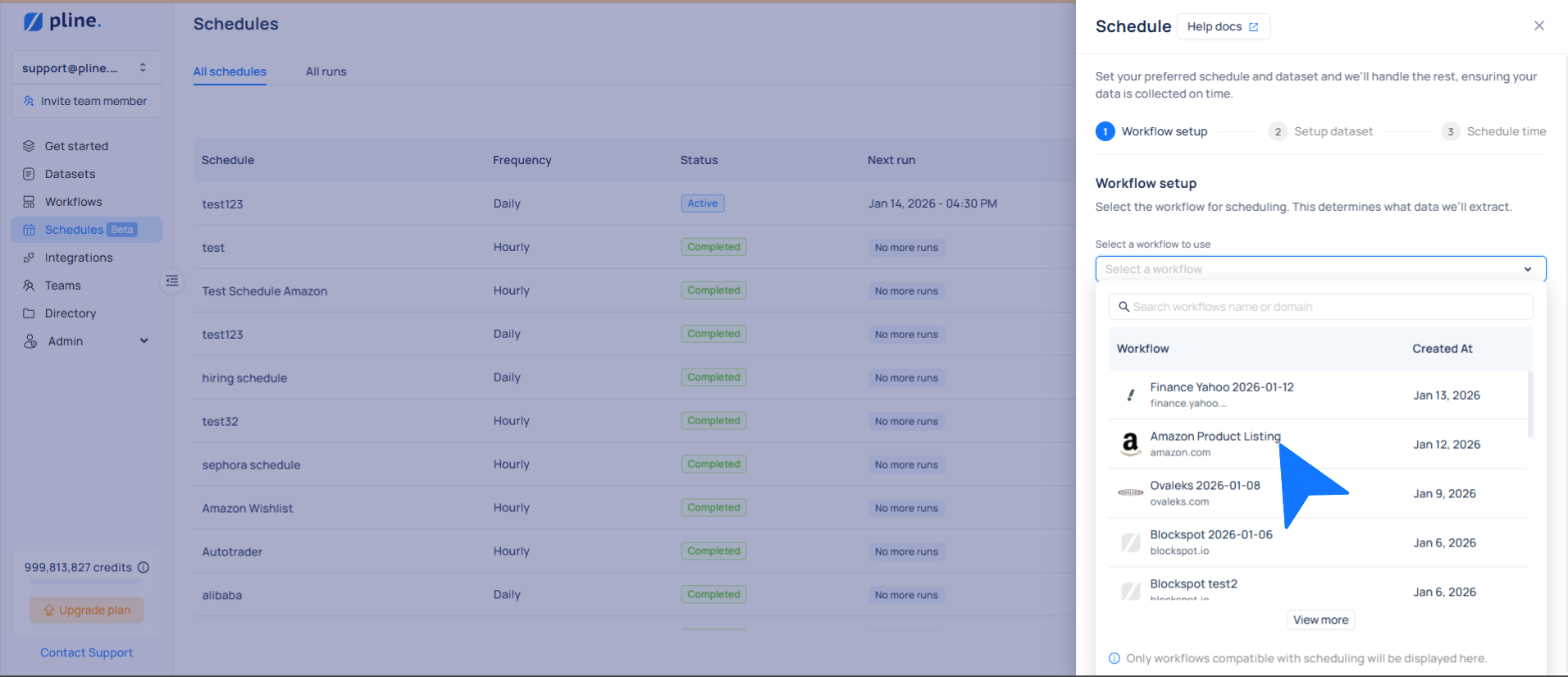Select the Amazon Product Listing workflow
The height and width of the screenshot is (677, 1568).
(1215, 444)
